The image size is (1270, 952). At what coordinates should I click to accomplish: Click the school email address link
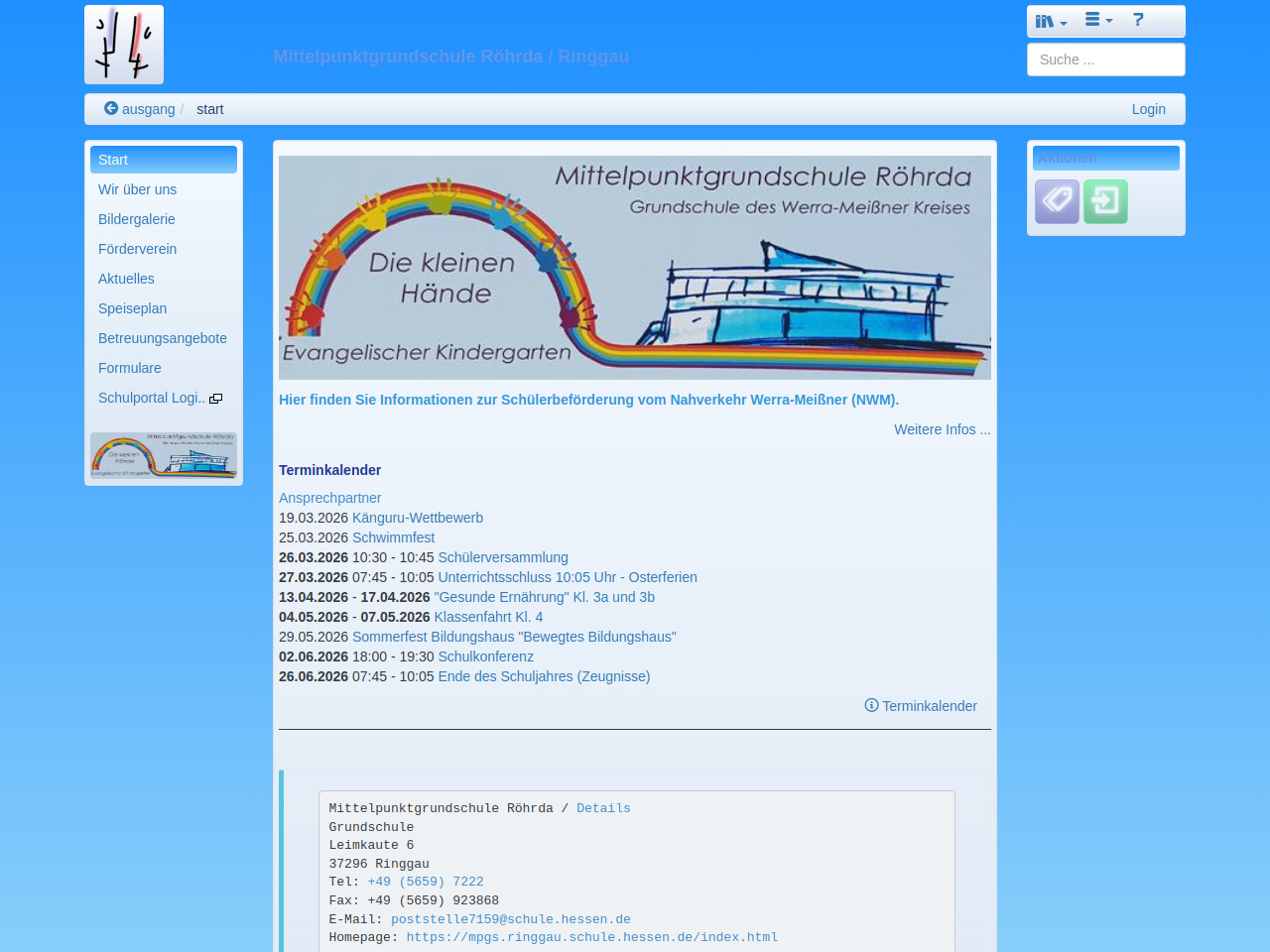coord(510,919)
